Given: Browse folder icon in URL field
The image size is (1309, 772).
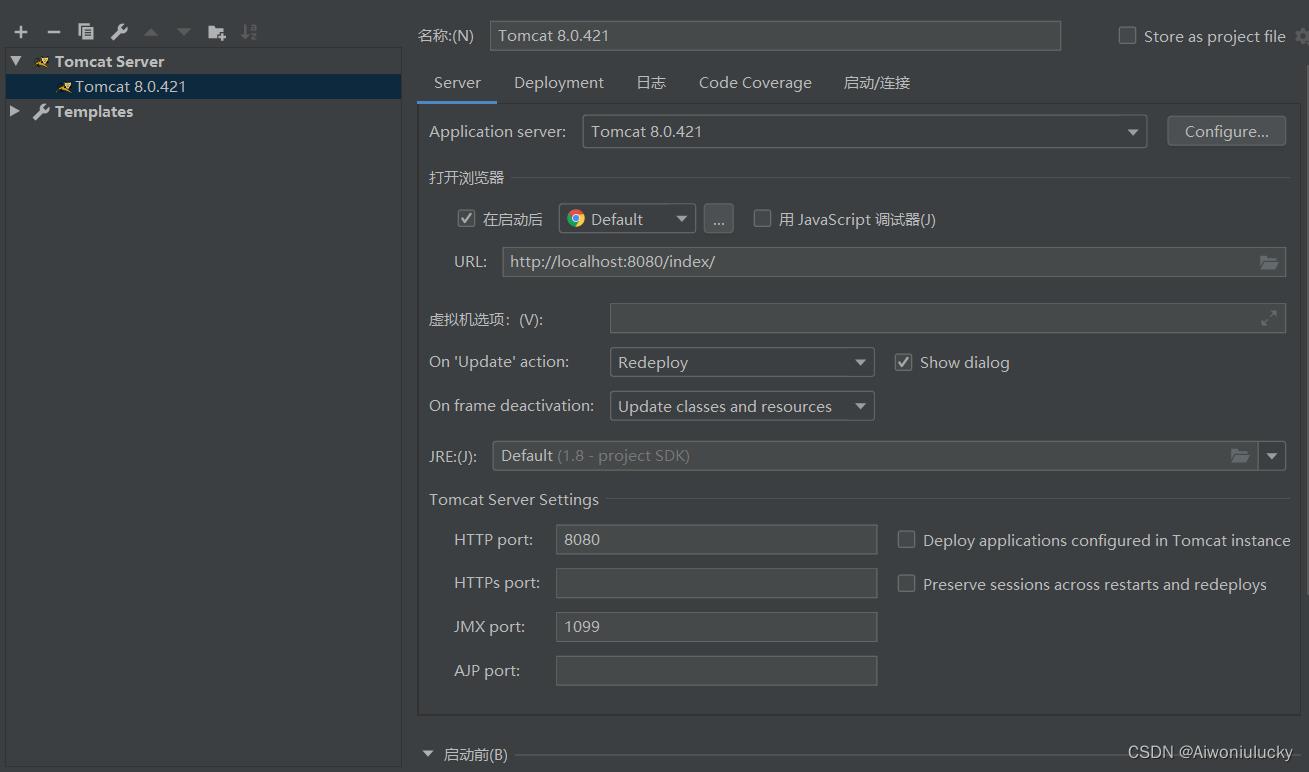Looking at the screenshot, I should coord(1268,262).
